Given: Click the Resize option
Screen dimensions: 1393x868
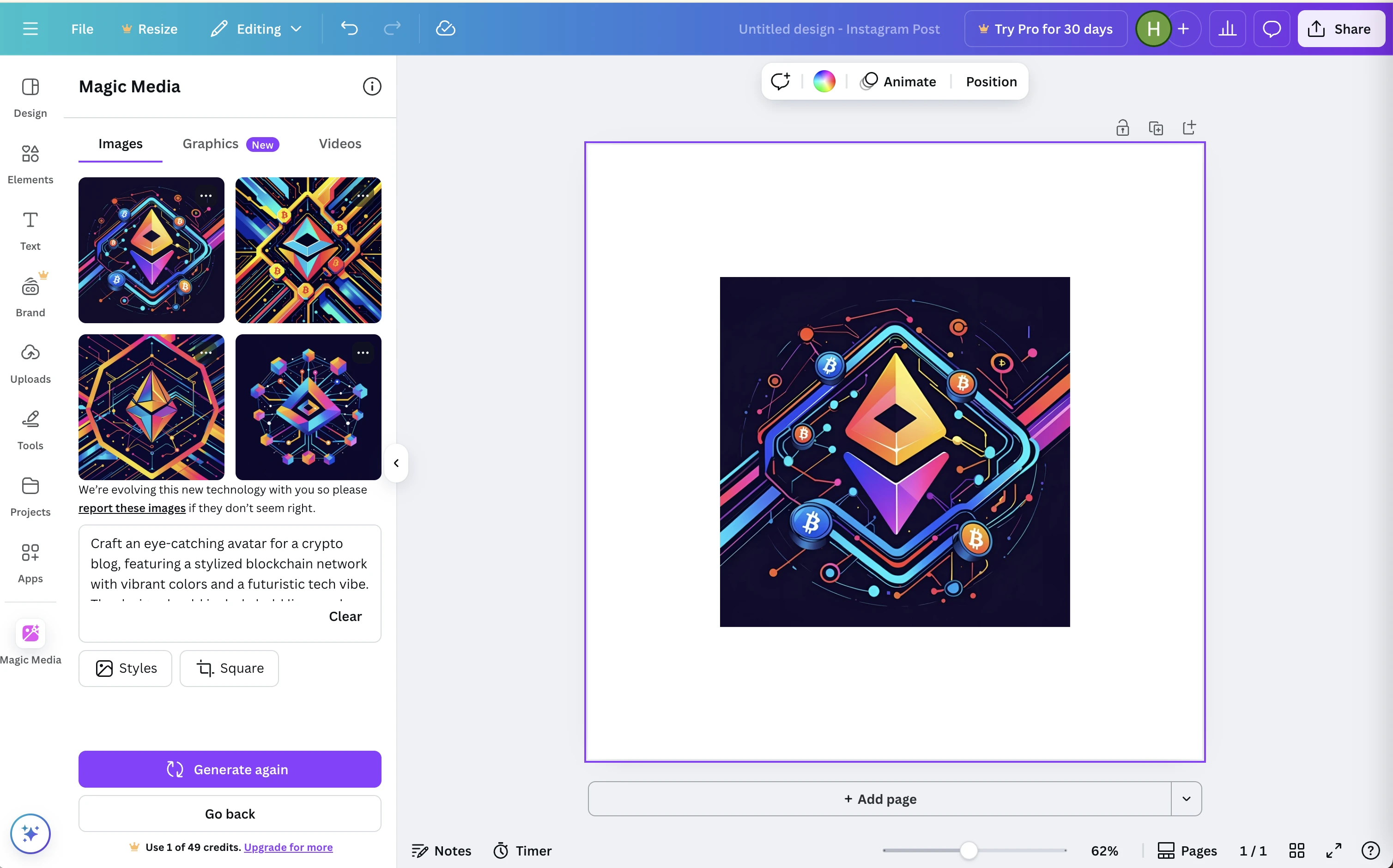Looking at the screenshot, I should [149, 29].
